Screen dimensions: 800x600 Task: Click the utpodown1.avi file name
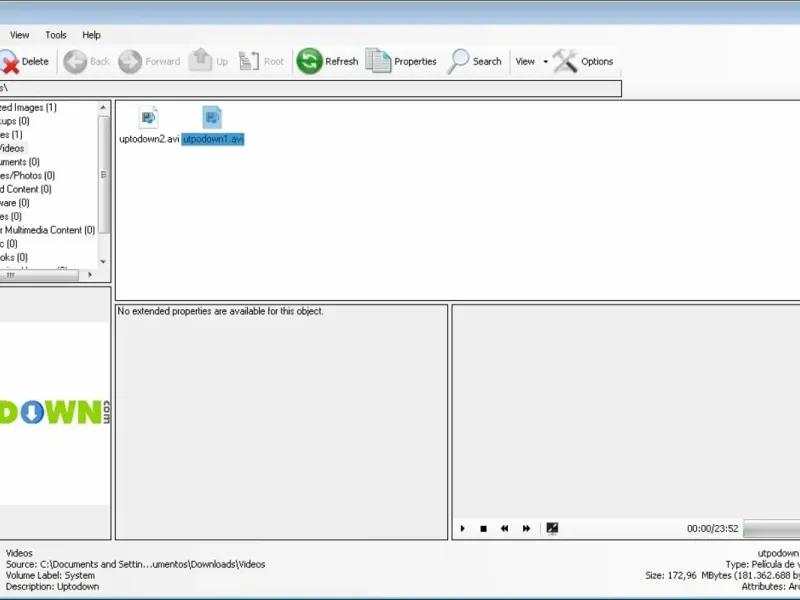click(x=213, y=139)
